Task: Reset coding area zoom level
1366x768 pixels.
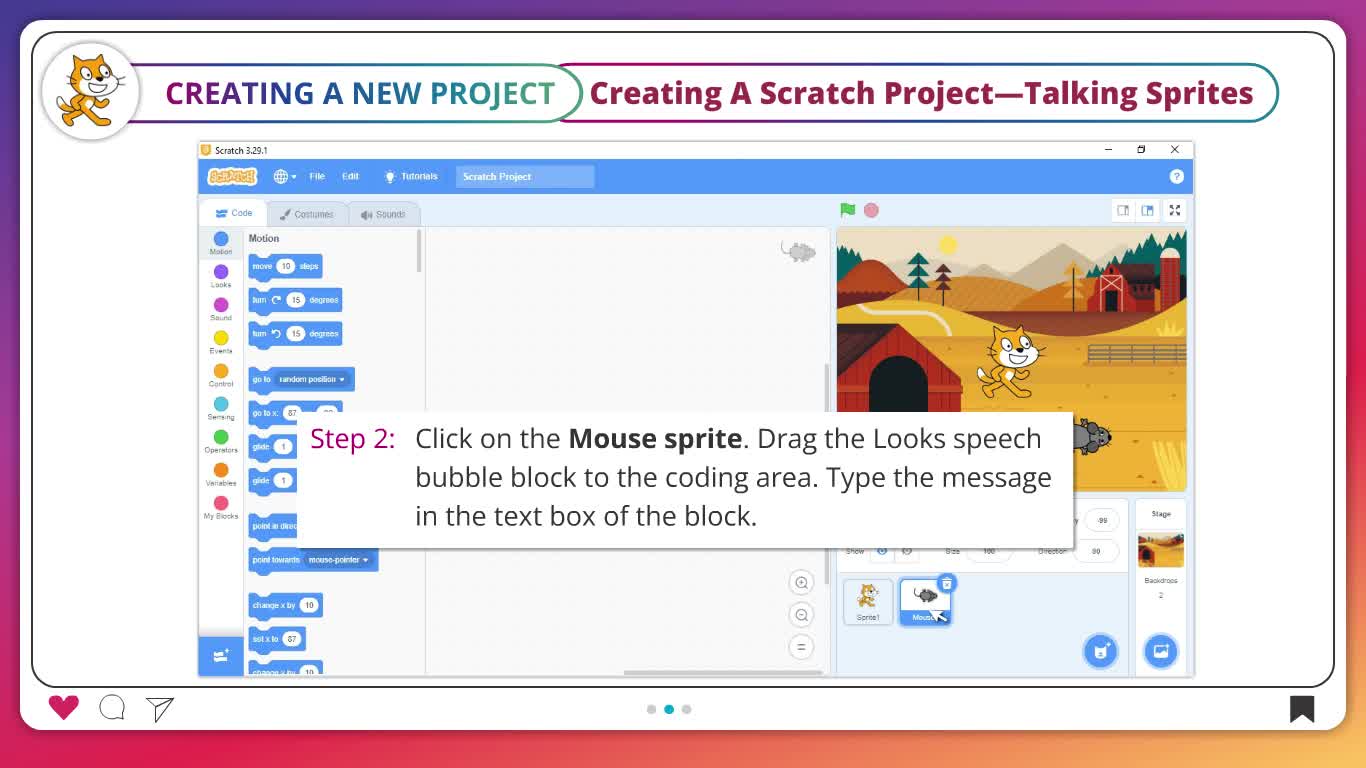Action: point(801,647)
